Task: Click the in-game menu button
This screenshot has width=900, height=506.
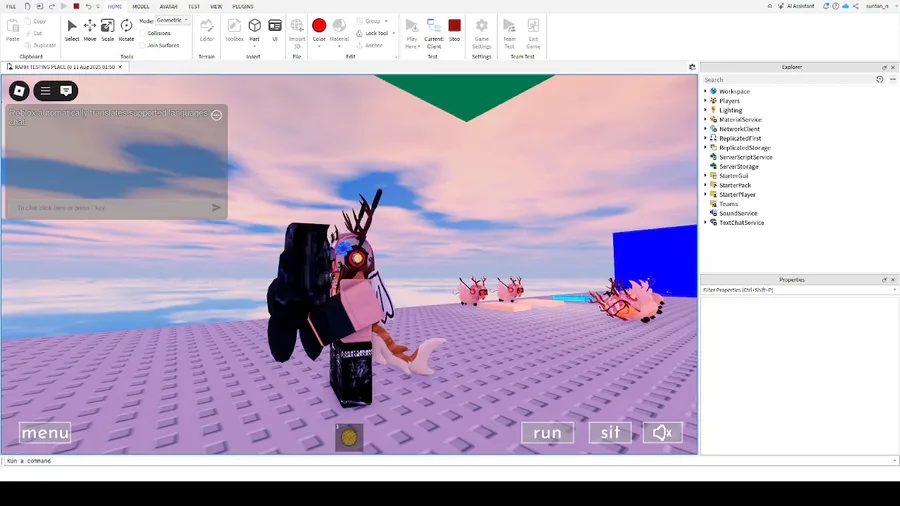Action: [45, 433]
